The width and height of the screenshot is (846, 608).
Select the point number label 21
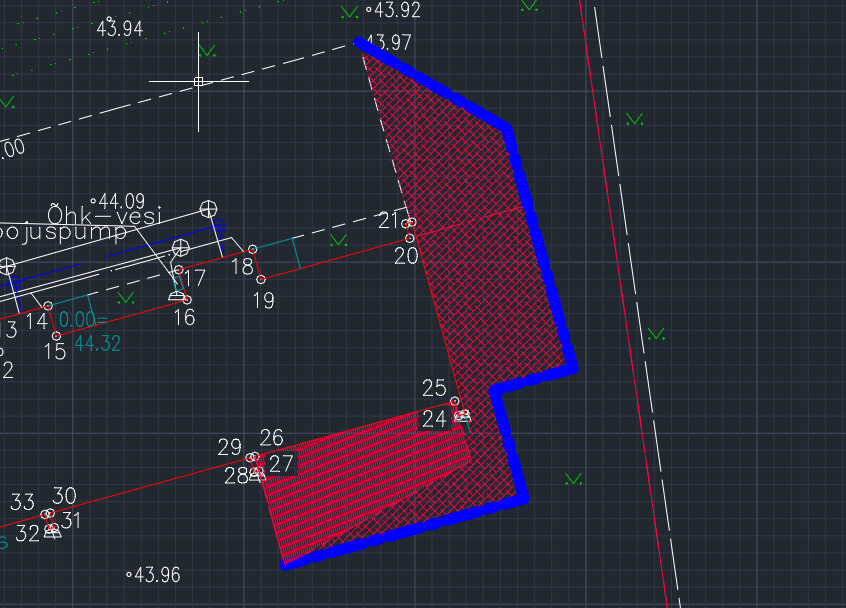tap(389, 221)
